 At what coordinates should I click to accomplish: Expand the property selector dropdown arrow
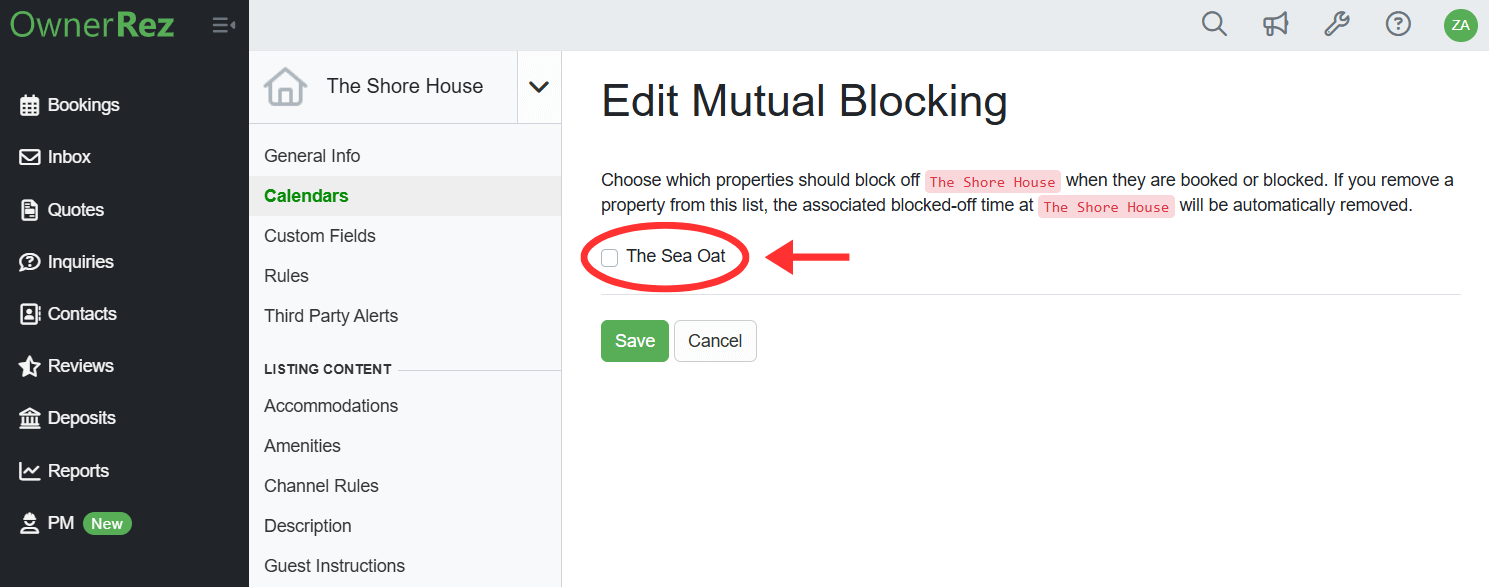click(x=539, y=87)
